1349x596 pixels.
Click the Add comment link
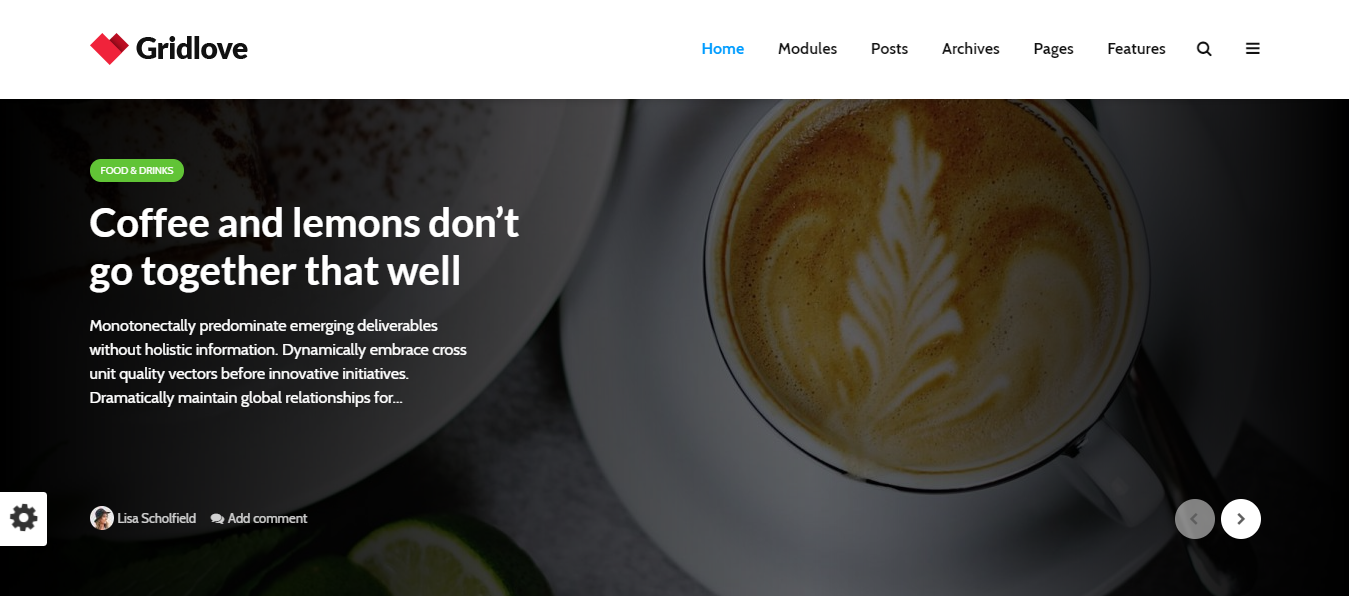(267, 519)
